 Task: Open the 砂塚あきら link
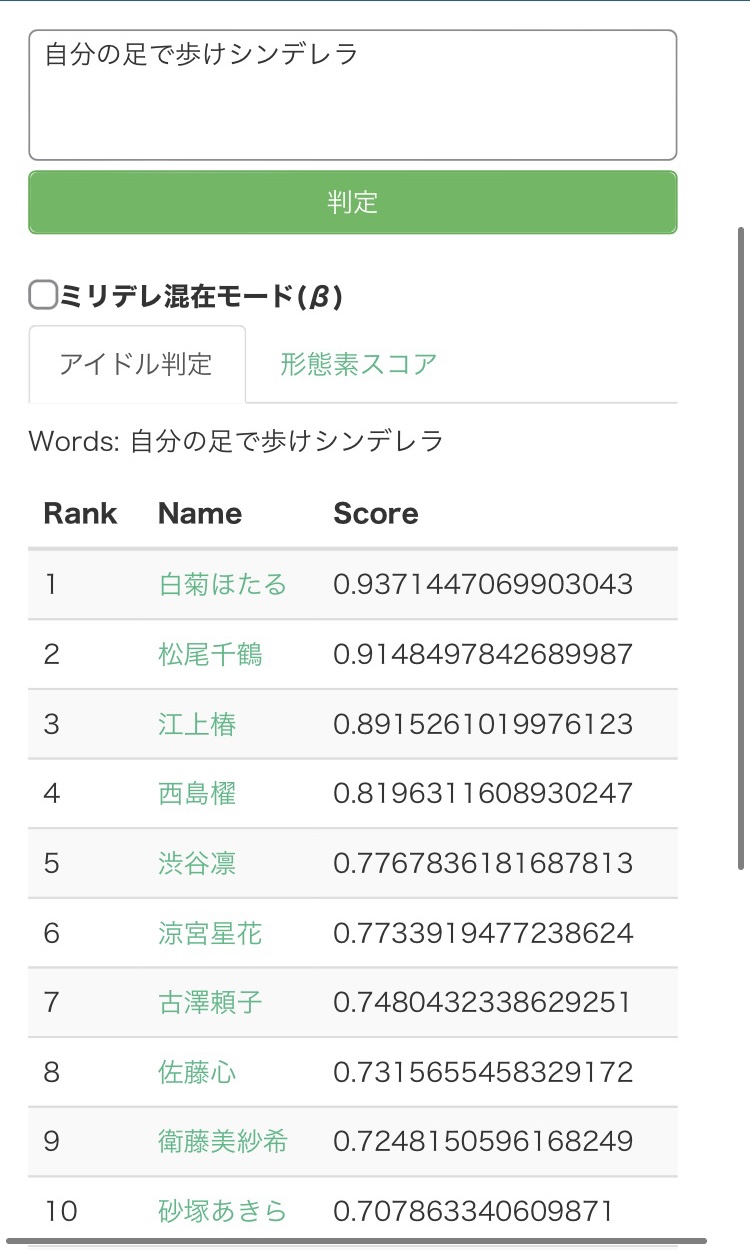pos(223,1211)
